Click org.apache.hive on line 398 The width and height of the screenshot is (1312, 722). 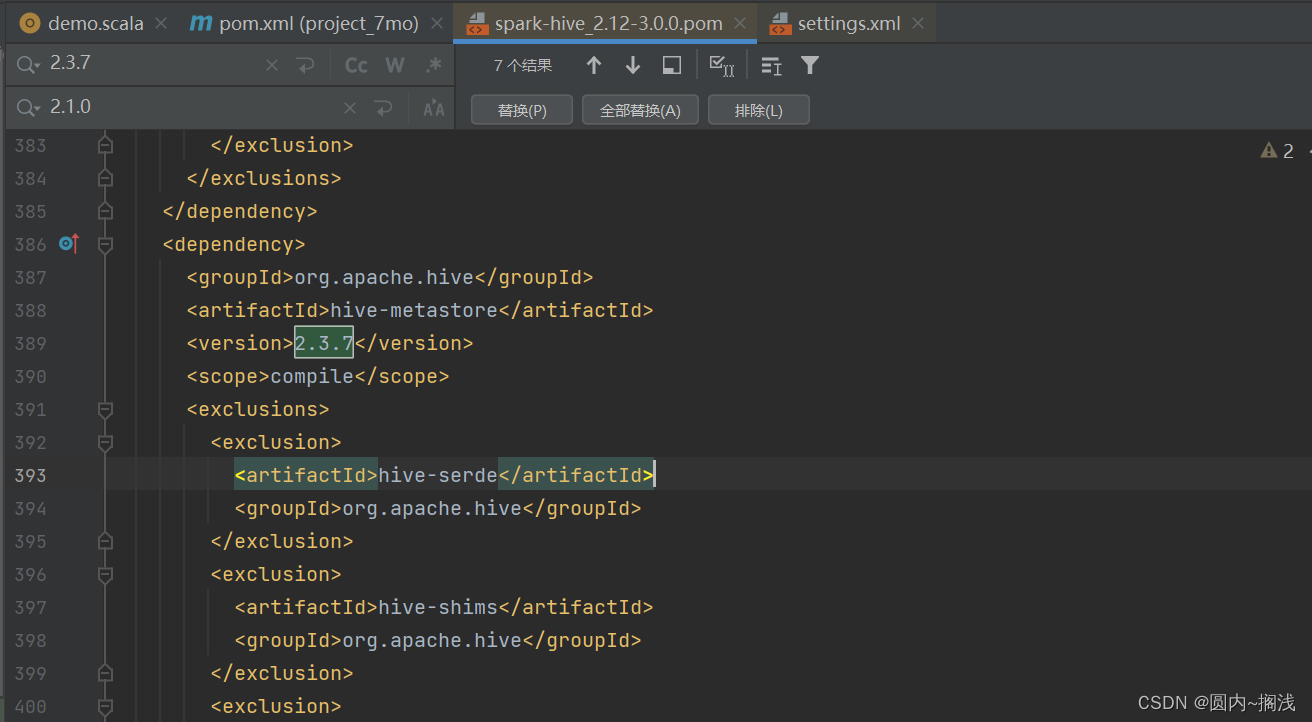pos(432,640)
